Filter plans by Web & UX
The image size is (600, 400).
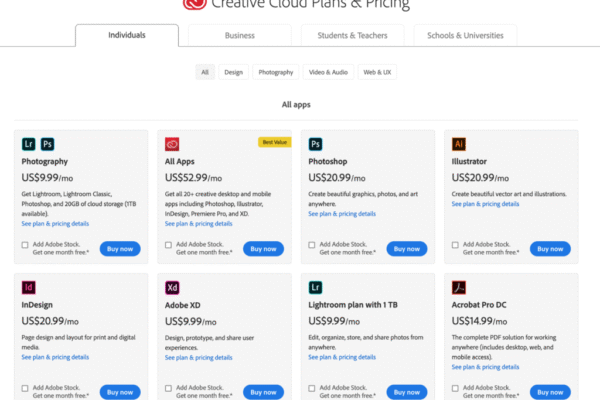tap(377, 72)
